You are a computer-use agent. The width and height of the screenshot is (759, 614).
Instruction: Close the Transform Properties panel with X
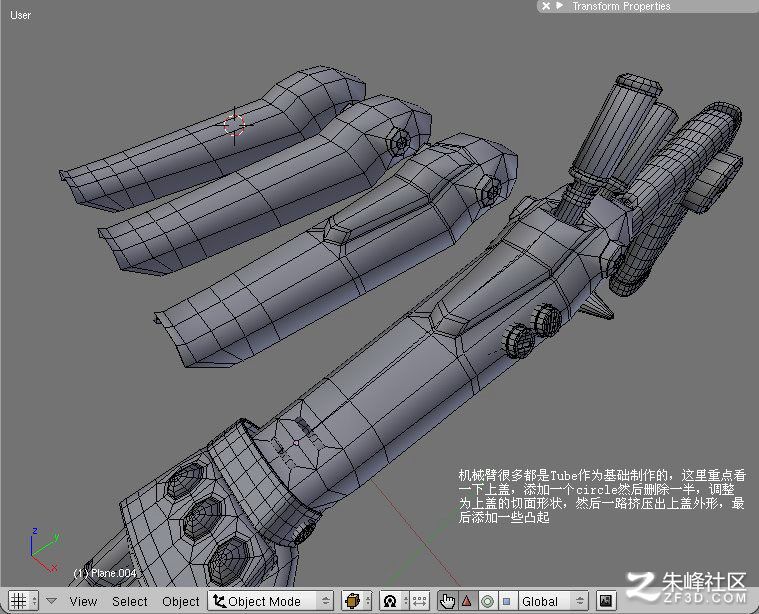[546, 6]
